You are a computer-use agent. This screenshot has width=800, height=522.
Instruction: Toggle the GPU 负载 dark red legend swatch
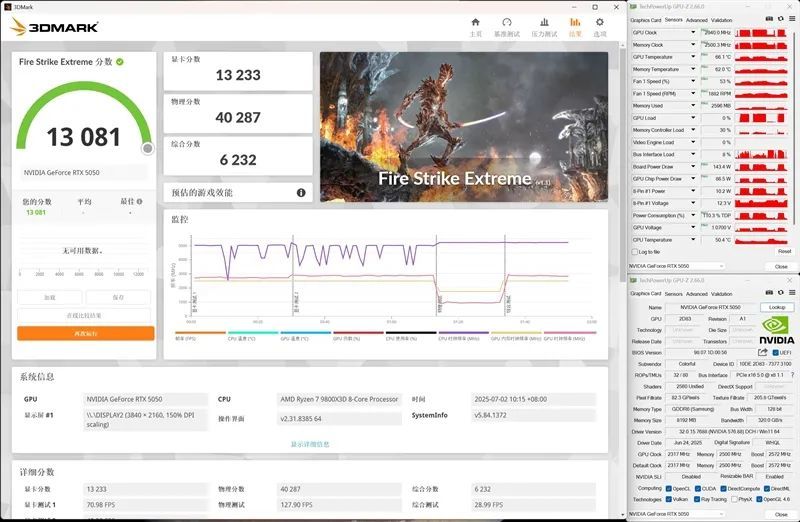coord(358,333)
